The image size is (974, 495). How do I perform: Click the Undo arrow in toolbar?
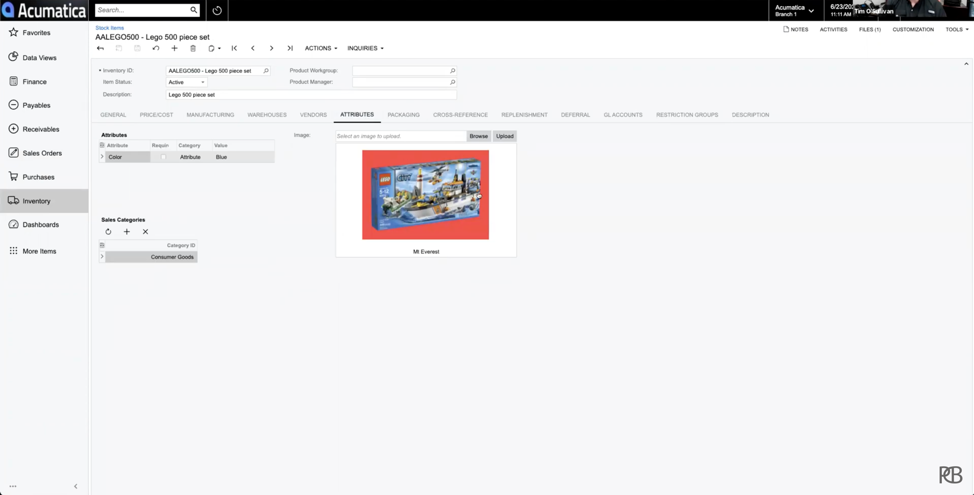(155, 48)
